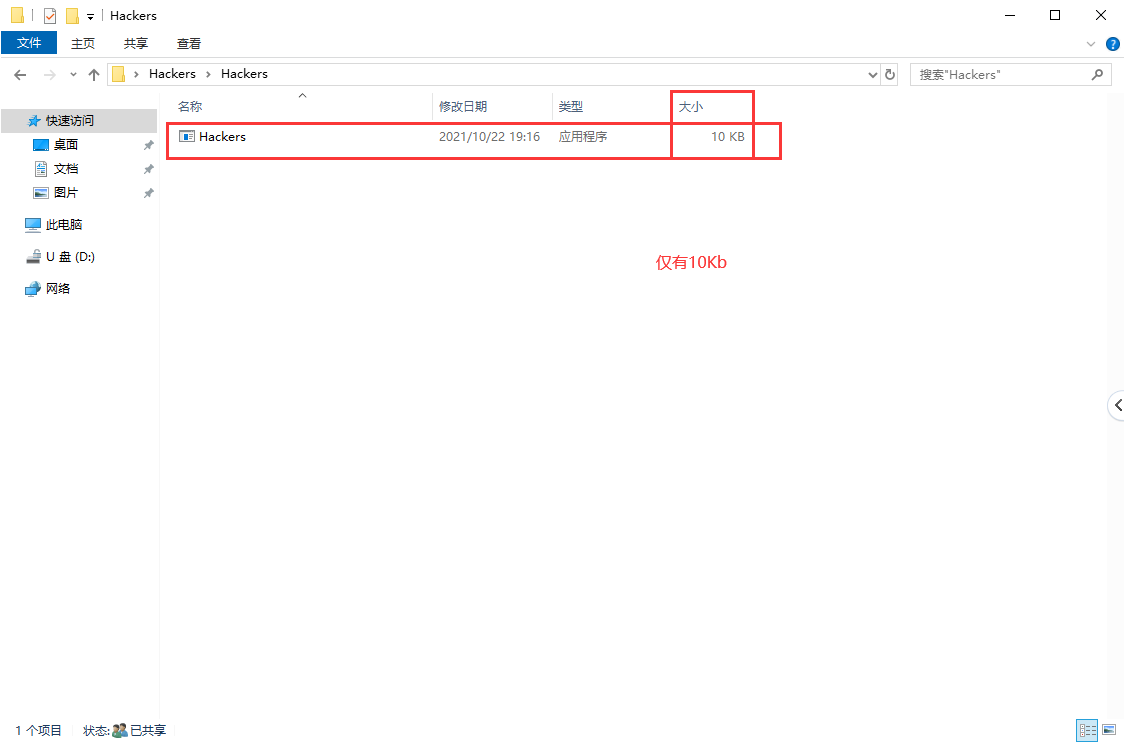Select 此电脑 in navigation pane
Viewport: 1125px width, 743px height.
[x=64, y=225]
